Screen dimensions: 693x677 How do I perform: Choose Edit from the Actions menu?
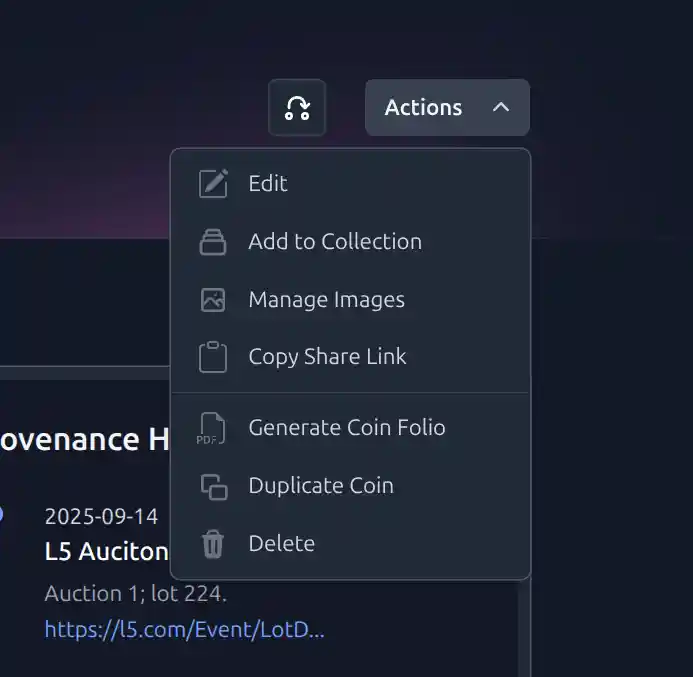[x=268, y=184]
